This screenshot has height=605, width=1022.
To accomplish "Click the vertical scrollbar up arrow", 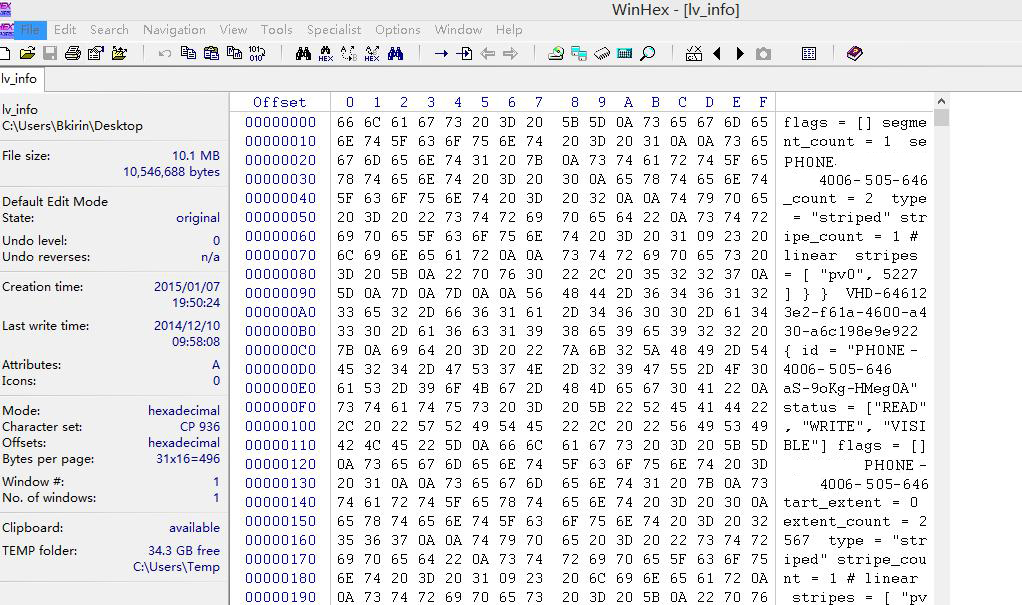I will tap(941, 101).
